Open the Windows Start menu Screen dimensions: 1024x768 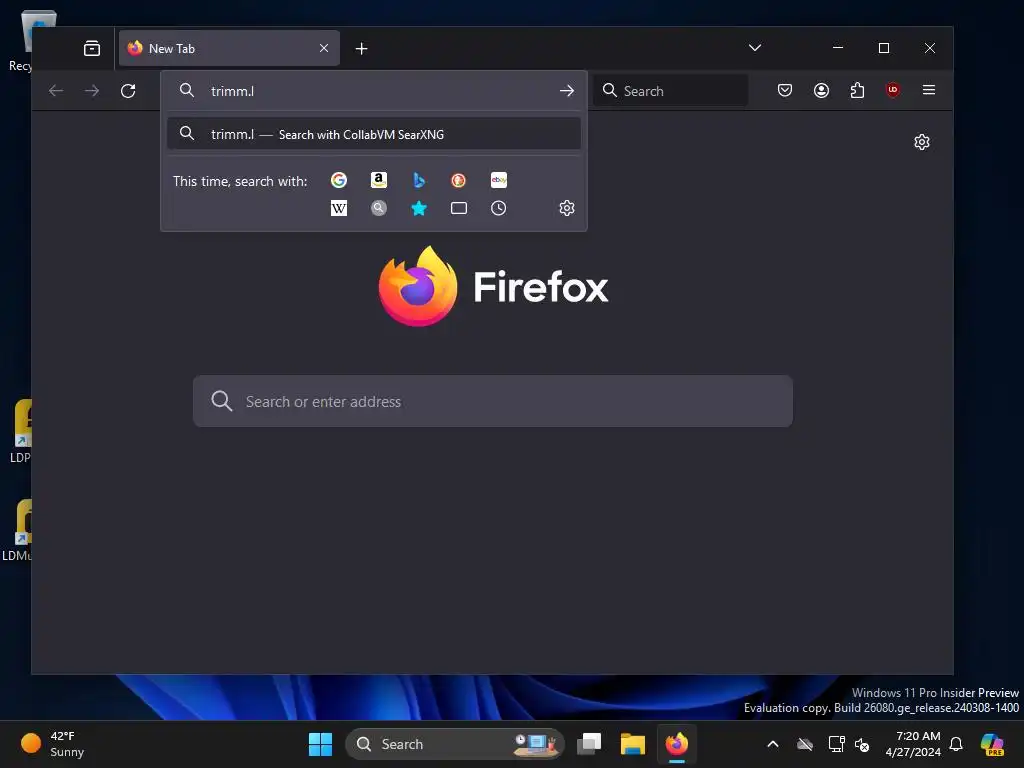tap(320, 744)
